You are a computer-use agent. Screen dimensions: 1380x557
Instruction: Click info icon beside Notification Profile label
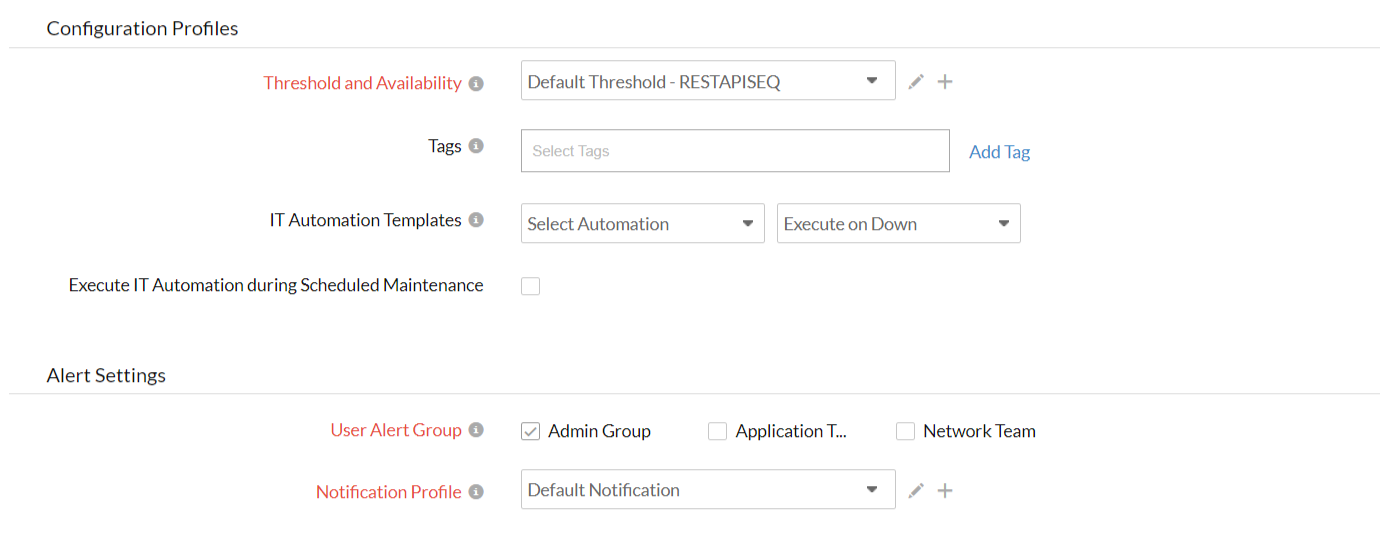point(476,492)
